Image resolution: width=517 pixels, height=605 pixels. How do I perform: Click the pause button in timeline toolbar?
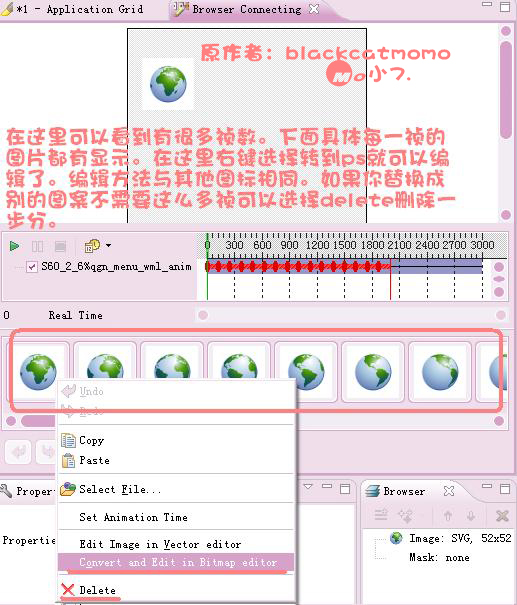coord(37,246)
